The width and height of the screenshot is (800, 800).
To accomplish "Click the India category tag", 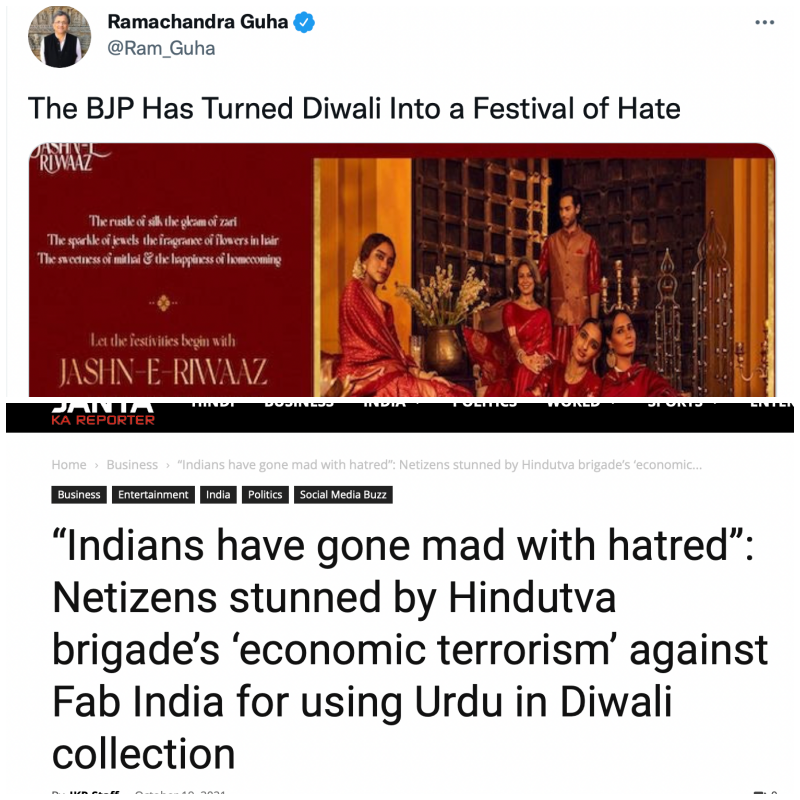I will coord(218,494).
